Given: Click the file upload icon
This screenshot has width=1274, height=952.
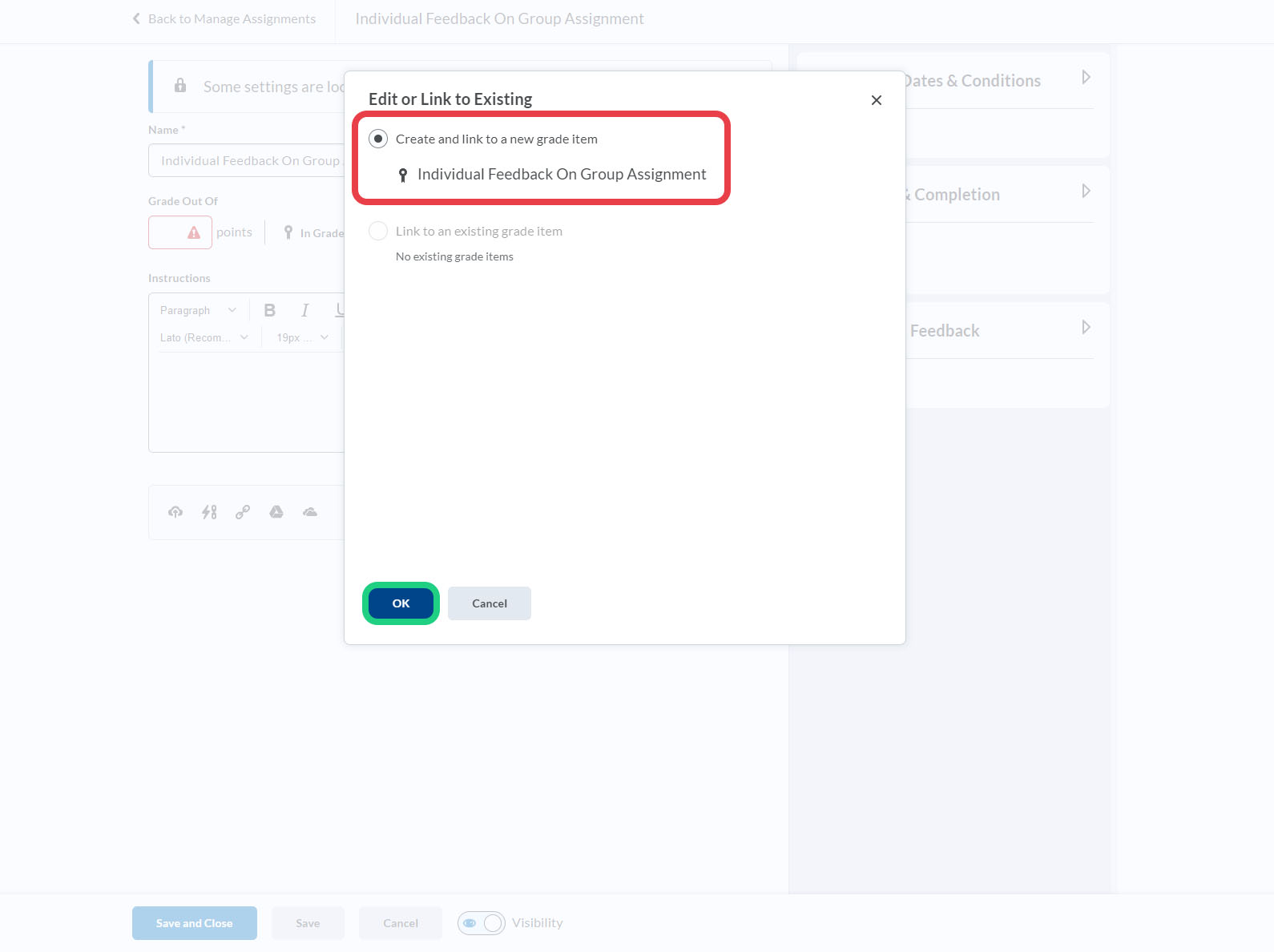Looking at the screenshot, I should point(175,512).
